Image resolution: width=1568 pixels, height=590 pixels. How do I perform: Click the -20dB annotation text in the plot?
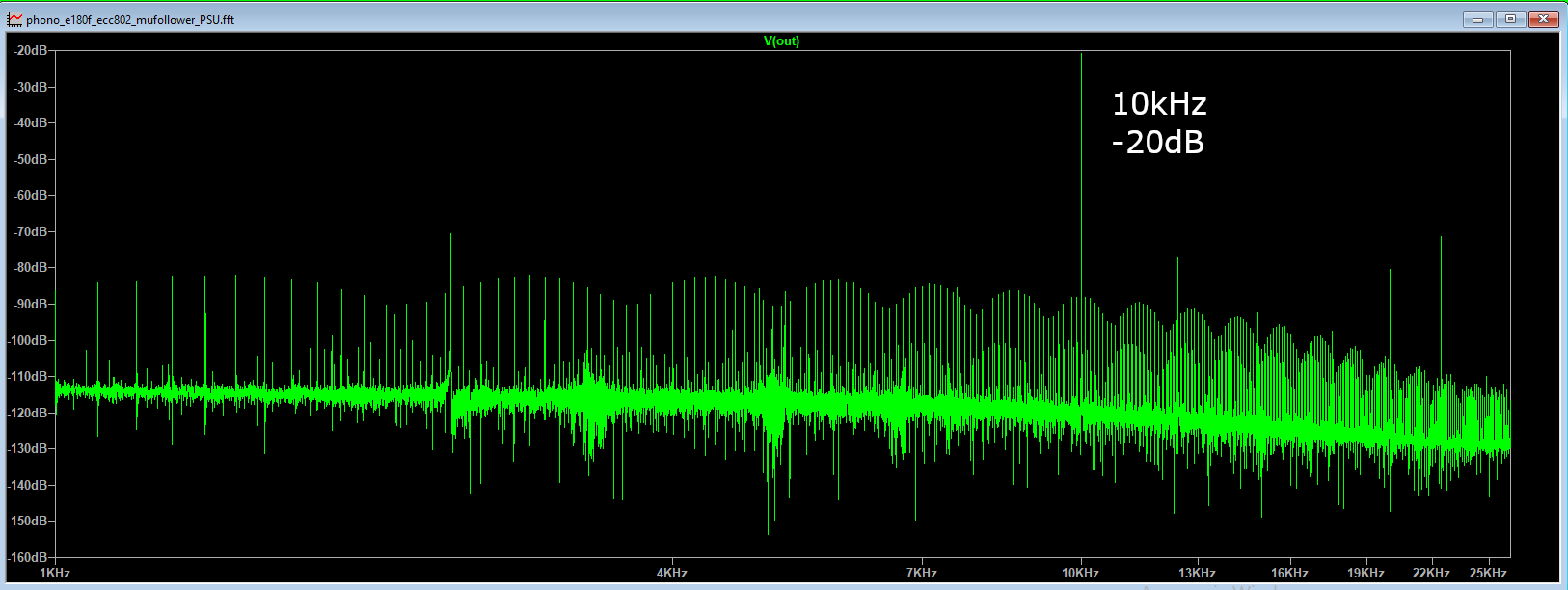[x=1157, y=143]
